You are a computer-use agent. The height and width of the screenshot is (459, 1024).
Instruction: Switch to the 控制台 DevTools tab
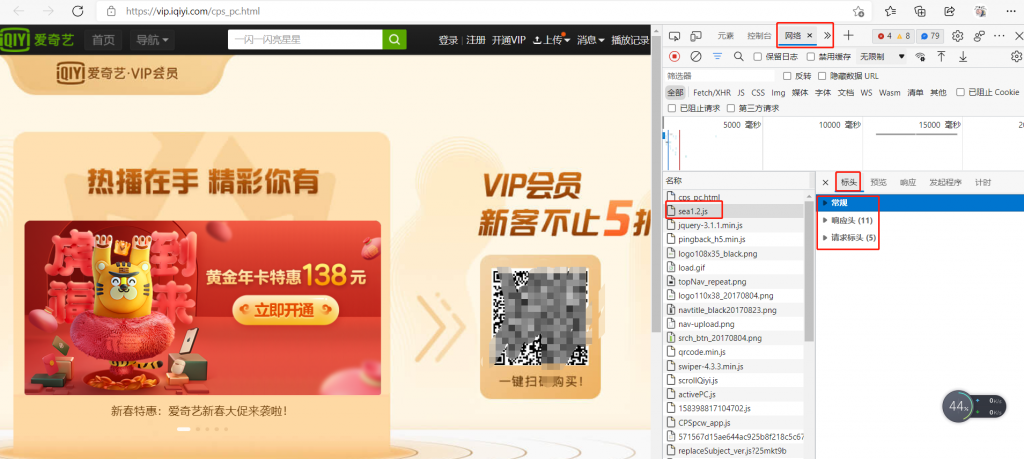point(759,36)
